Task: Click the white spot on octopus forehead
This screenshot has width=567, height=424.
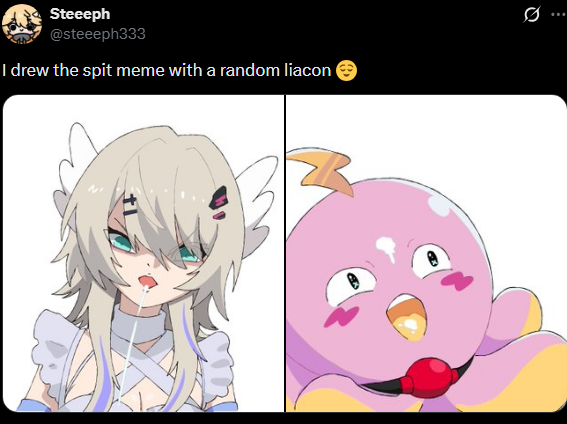Action: coord(386,249)
